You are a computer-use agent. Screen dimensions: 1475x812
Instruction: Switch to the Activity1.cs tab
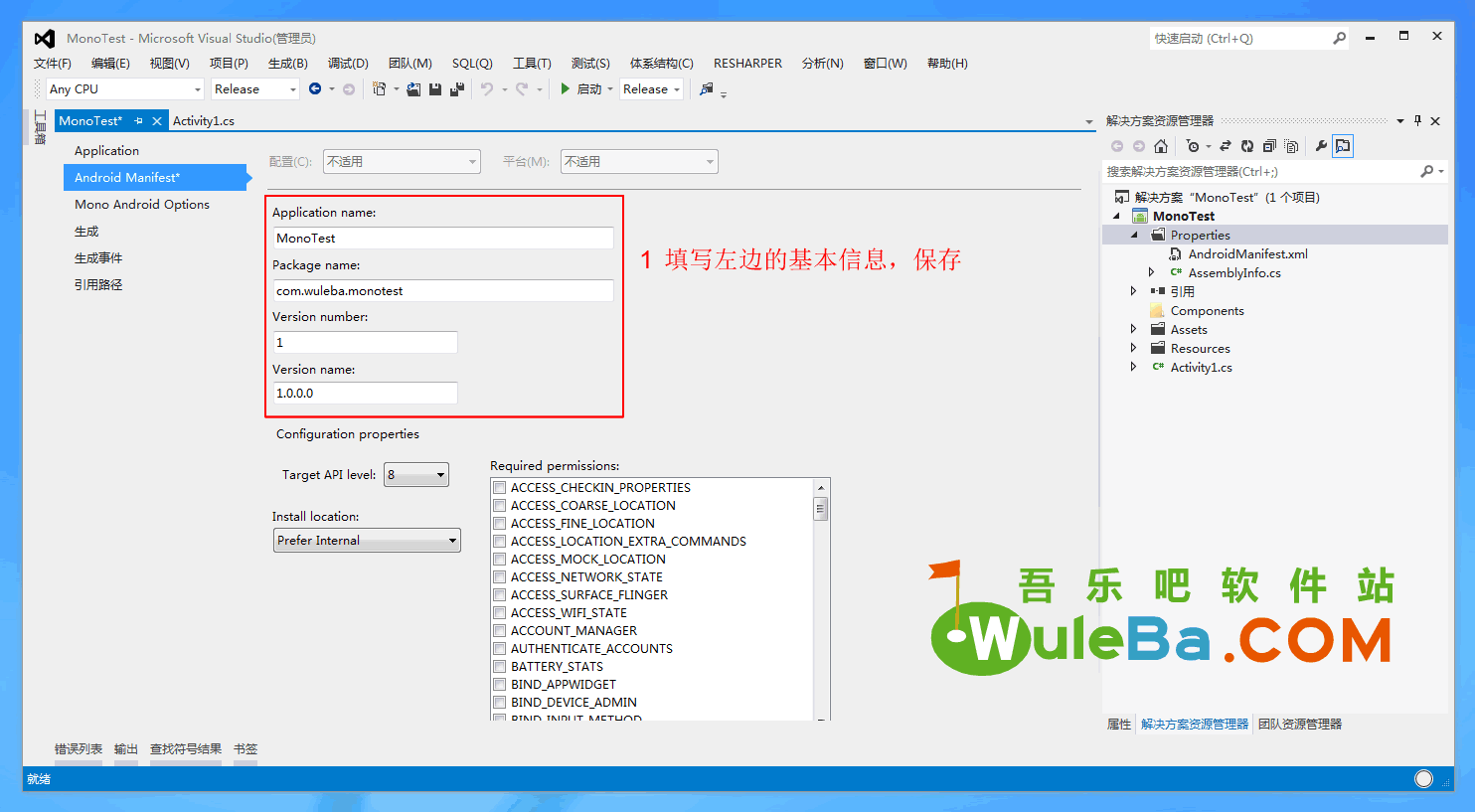click(x=204, y=121)
